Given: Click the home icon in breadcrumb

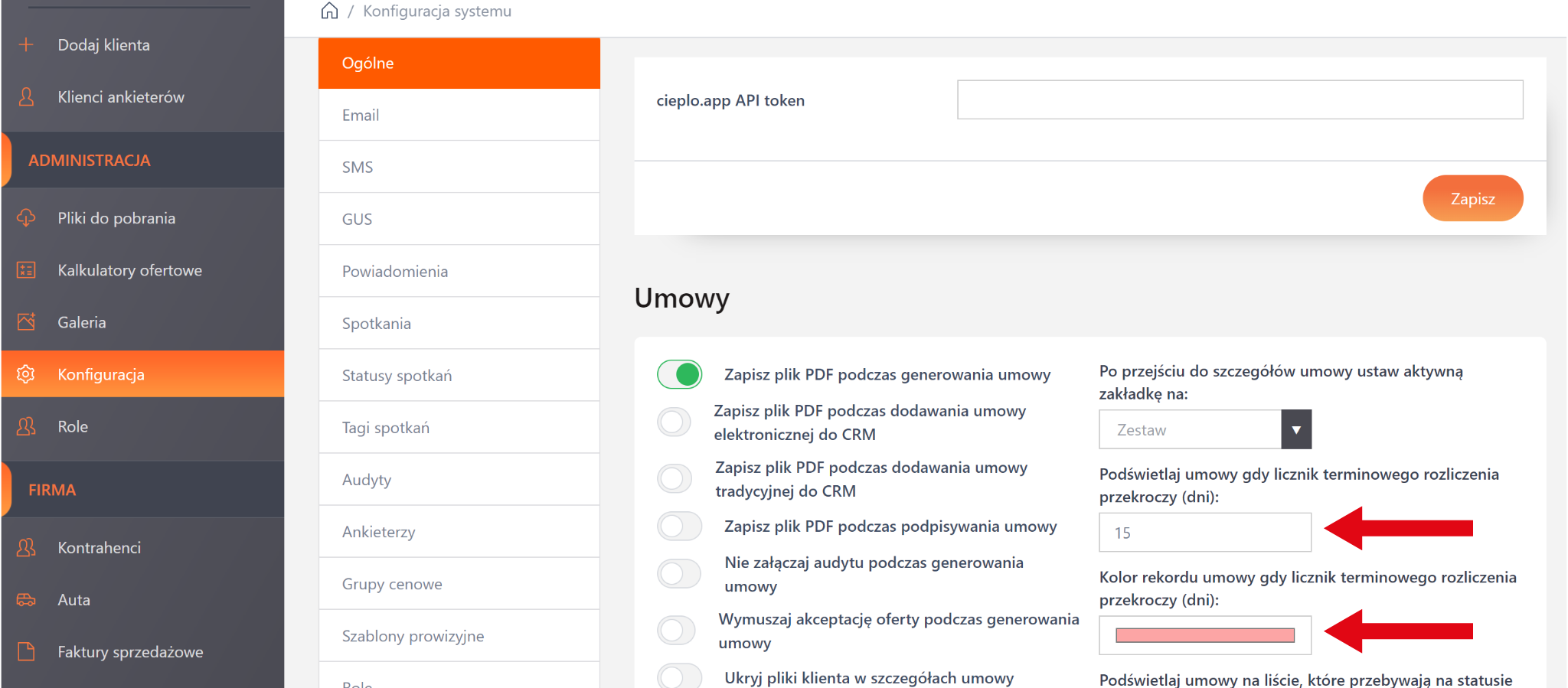Looking at the screenshot, I should [329, 11].
